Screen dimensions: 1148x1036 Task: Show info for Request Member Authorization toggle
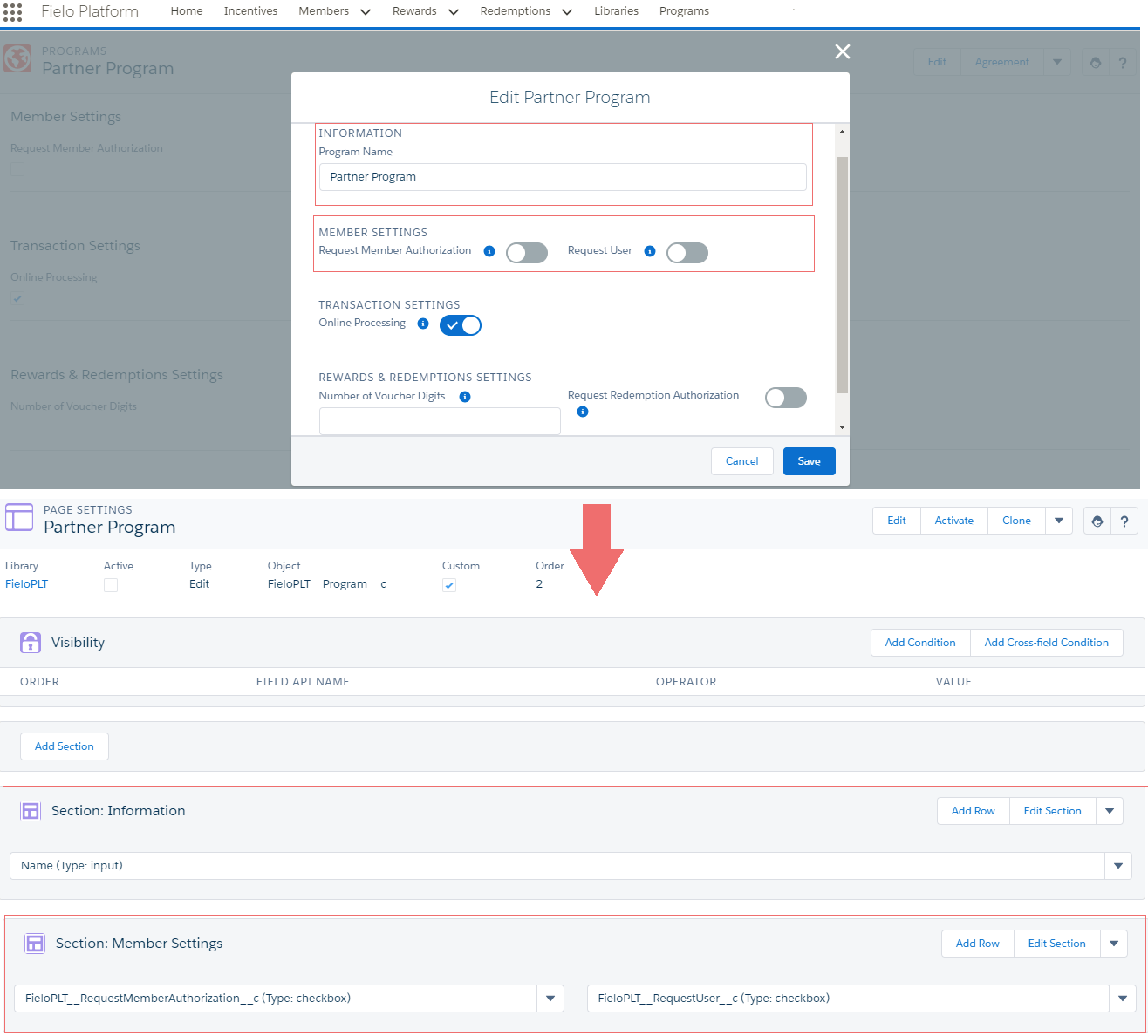pos(489,251)
